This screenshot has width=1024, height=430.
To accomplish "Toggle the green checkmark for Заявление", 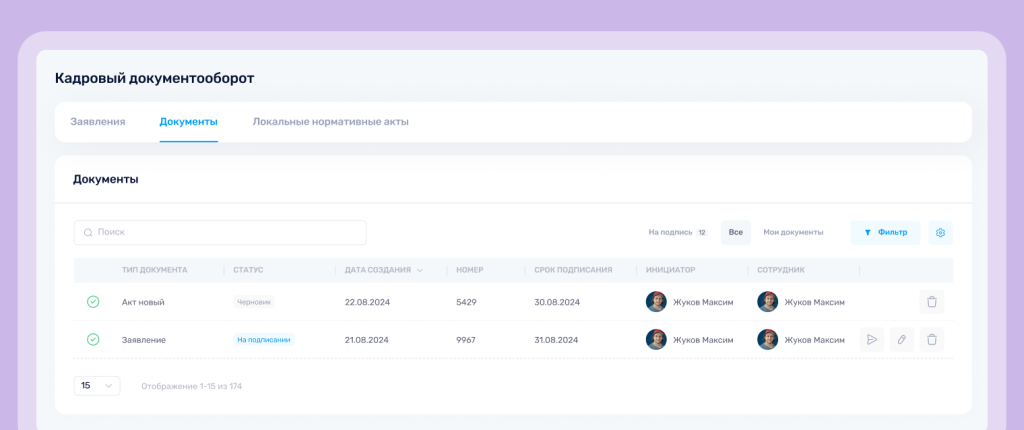I will 93,340.
